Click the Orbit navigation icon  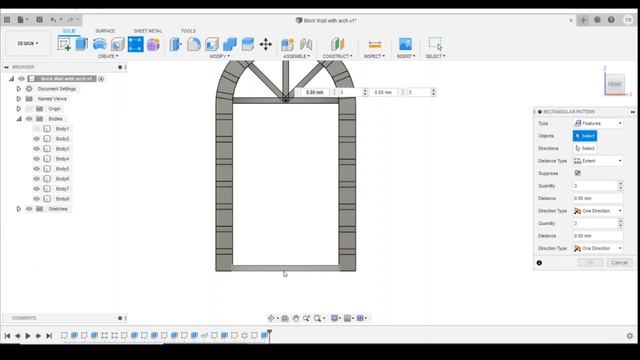[x=271, y=318]
